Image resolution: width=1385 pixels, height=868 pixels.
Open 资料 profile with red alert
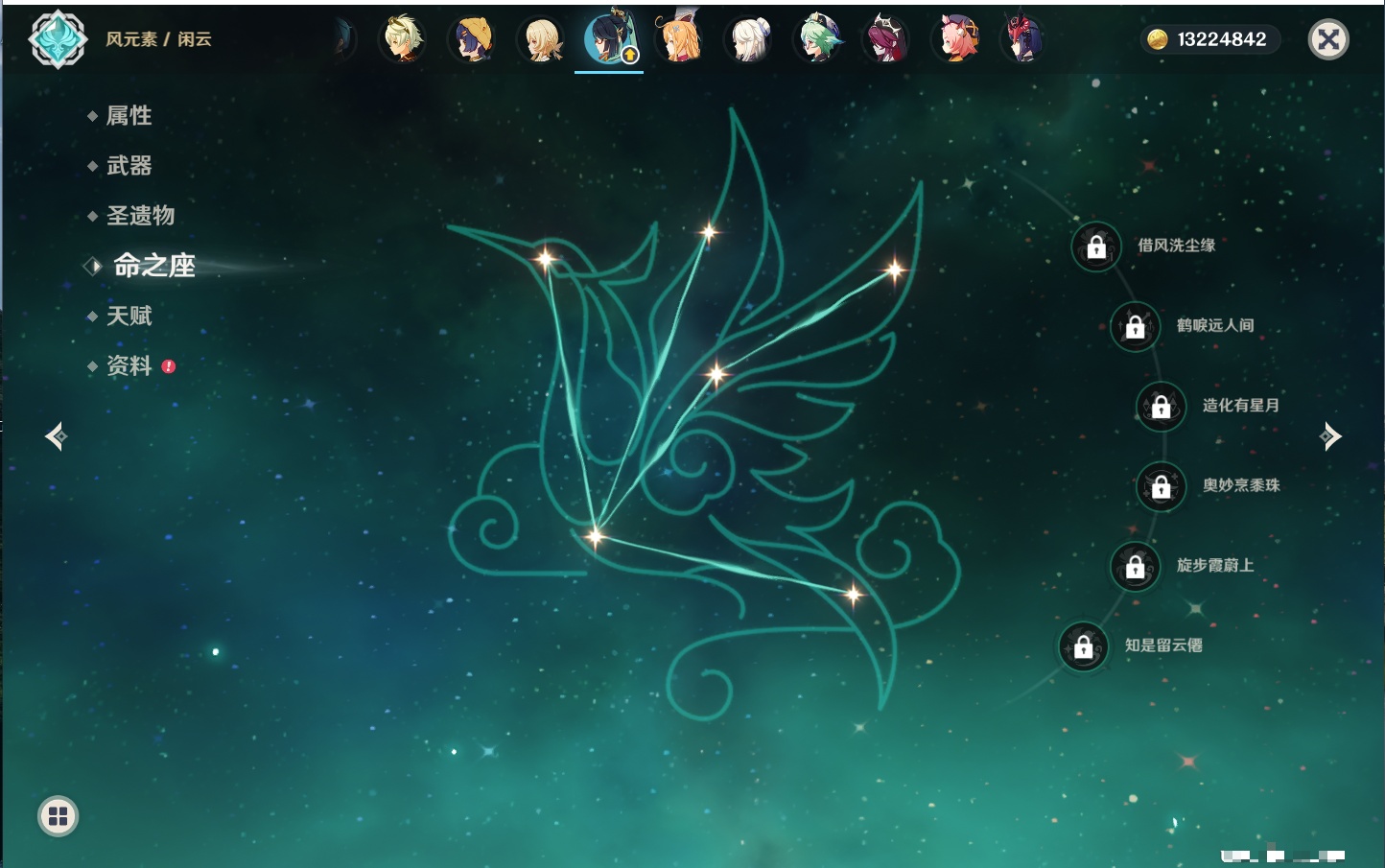[x=129, y=365]
